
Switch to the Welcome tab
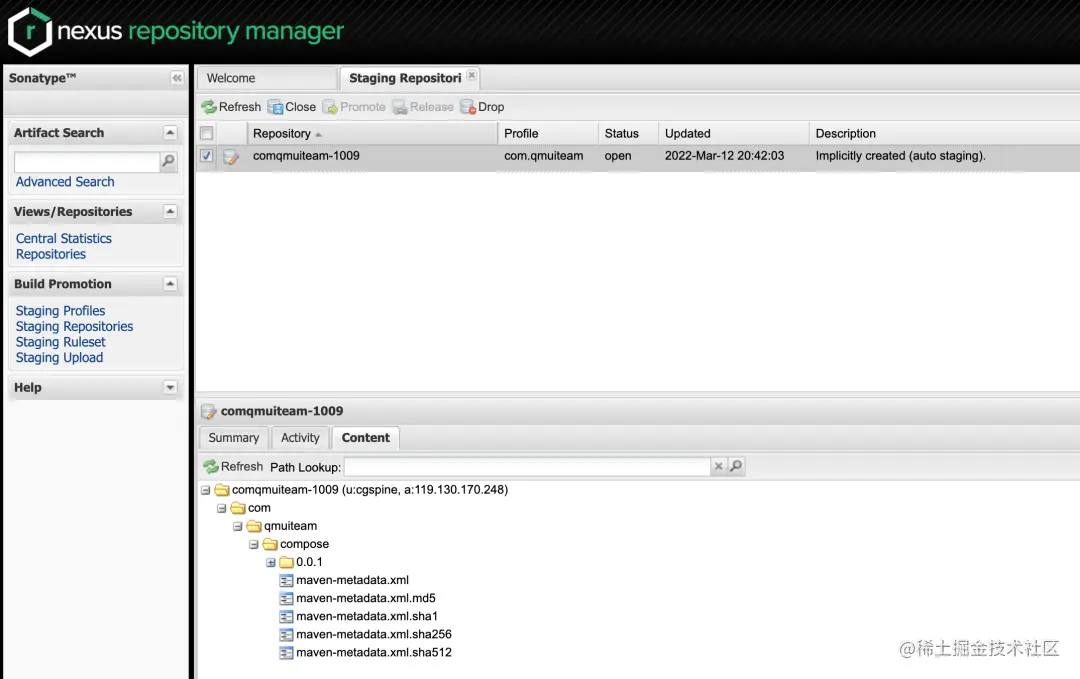pos(267,78)
